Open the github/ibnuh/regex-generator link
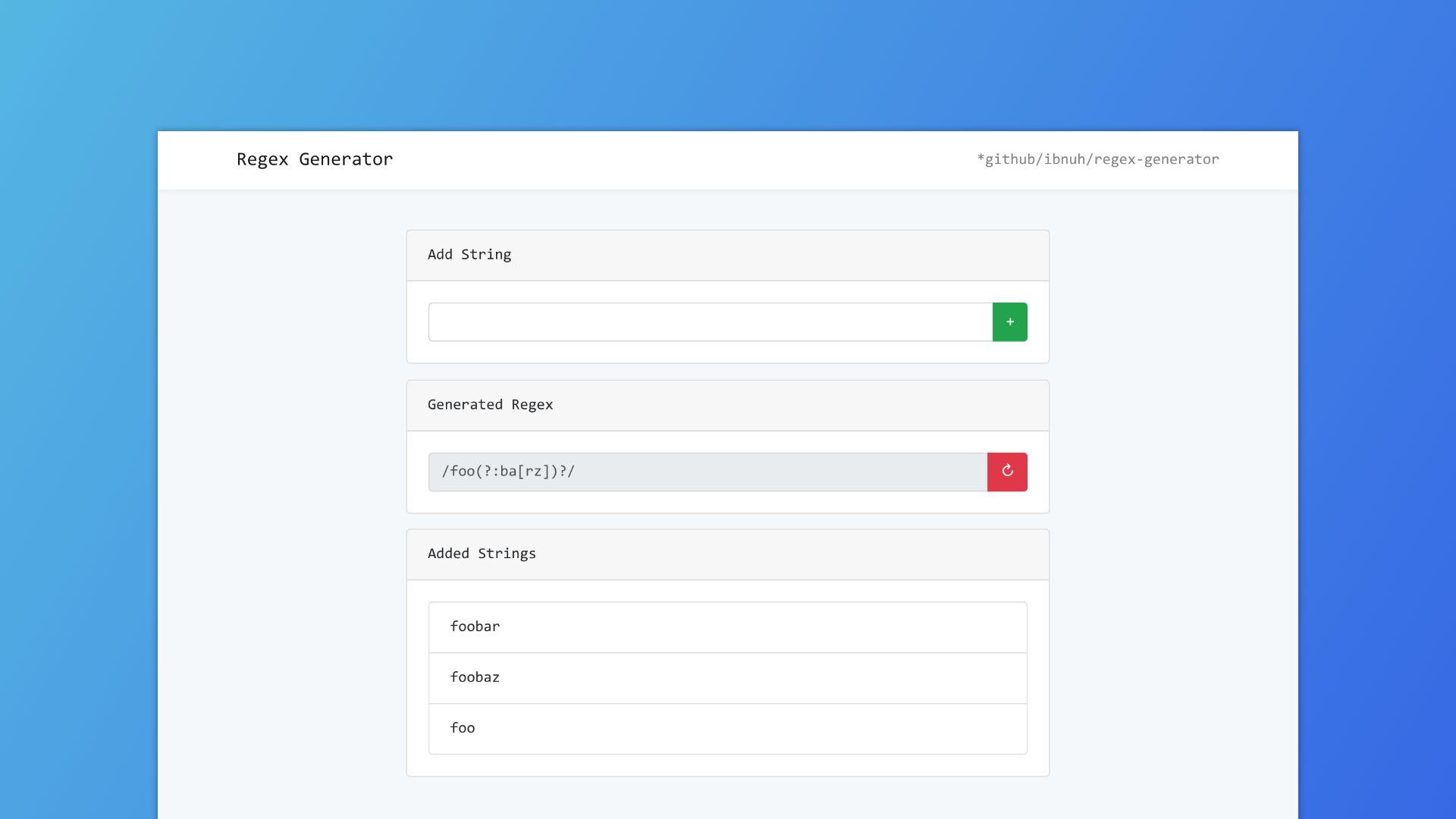 [1098, 159]
